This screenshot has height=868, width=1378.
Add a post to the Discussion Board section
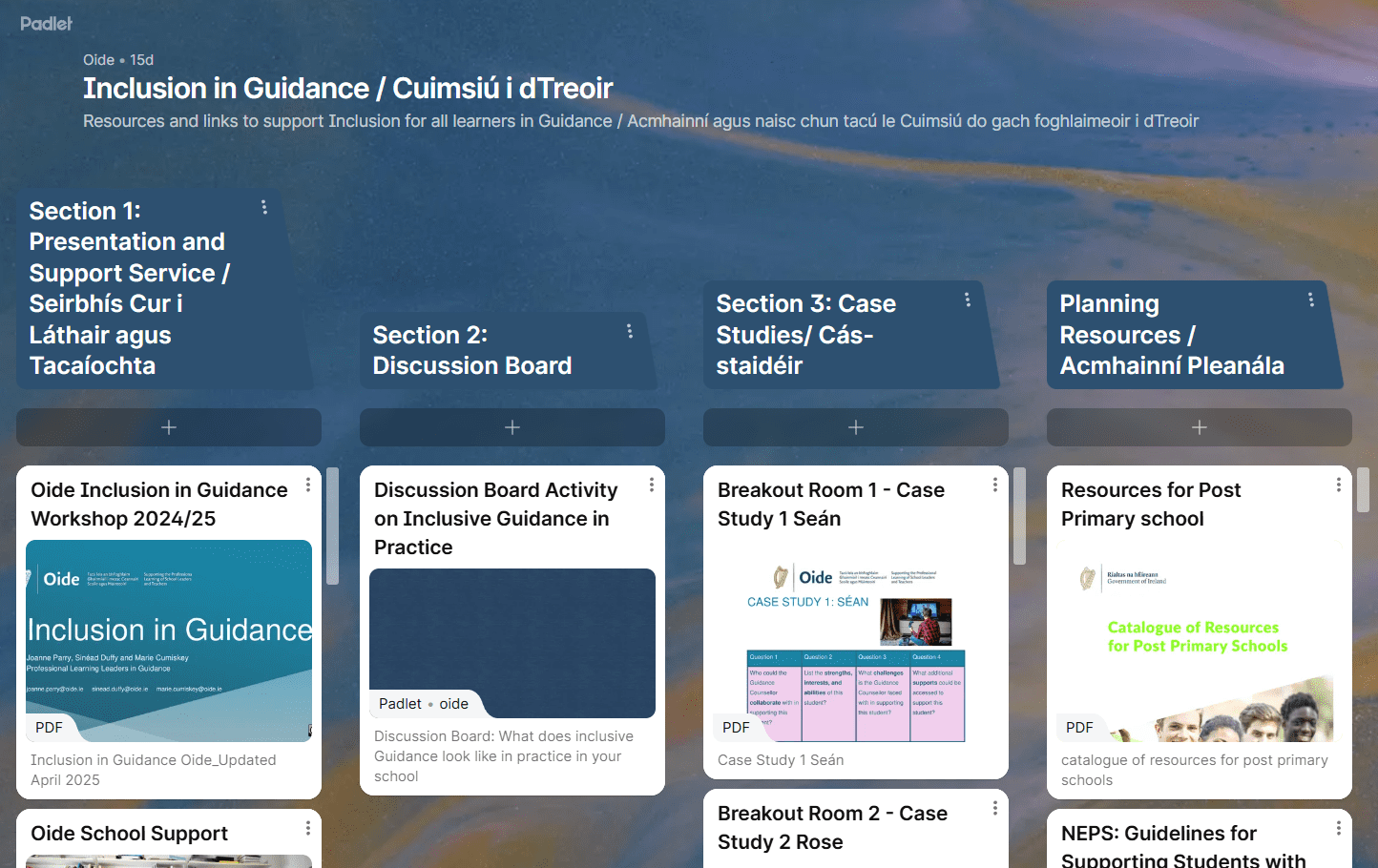512,427
